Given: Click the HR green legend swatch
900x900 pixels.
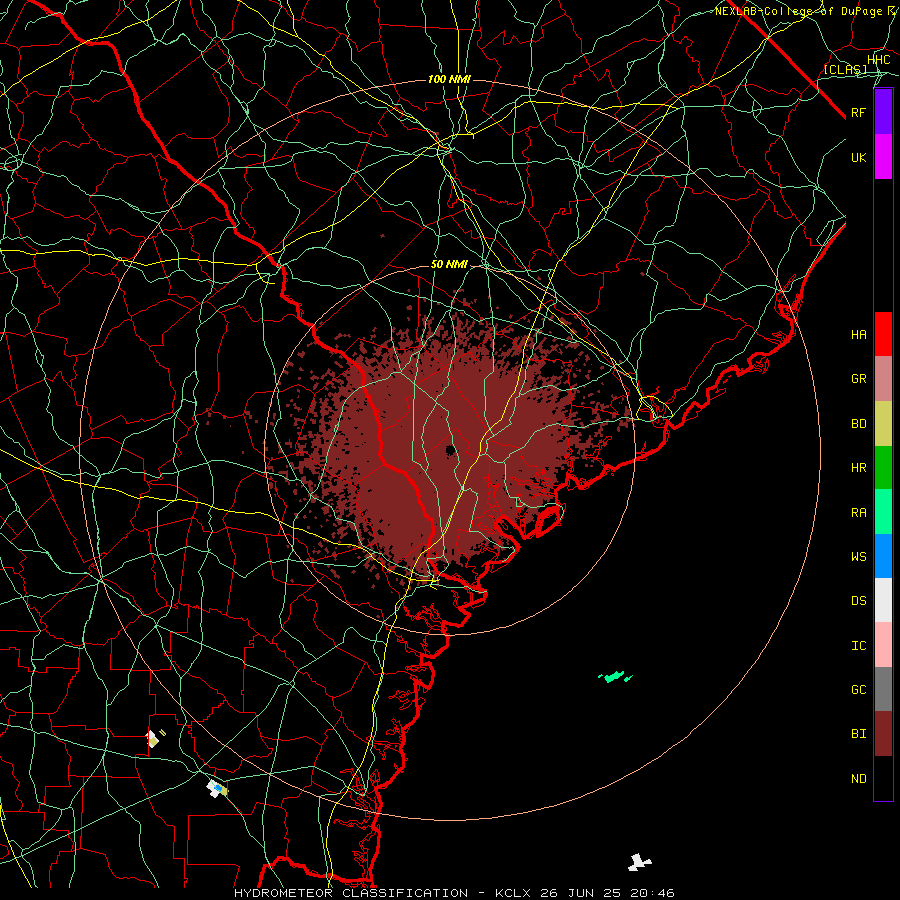Looking at the screenshot, I should click(883, 468).
